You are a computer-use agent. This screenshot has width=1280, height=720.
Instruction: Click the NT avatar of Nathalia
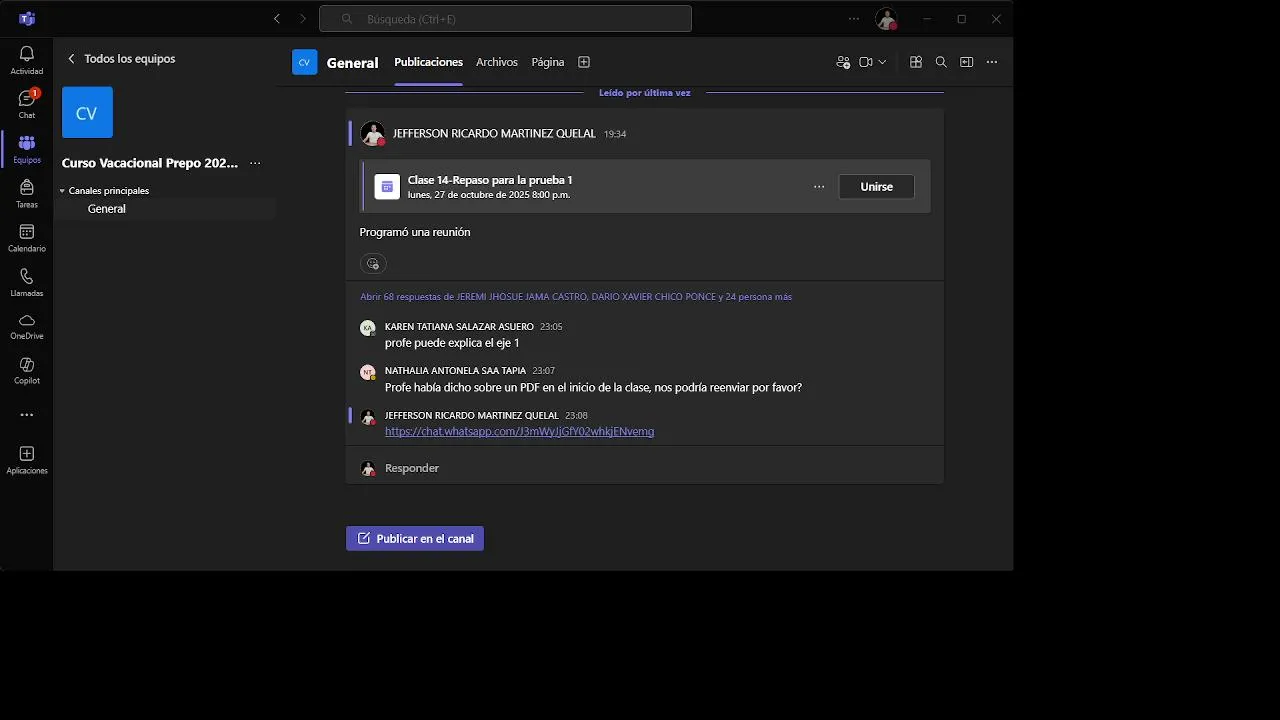pos(368,372)
